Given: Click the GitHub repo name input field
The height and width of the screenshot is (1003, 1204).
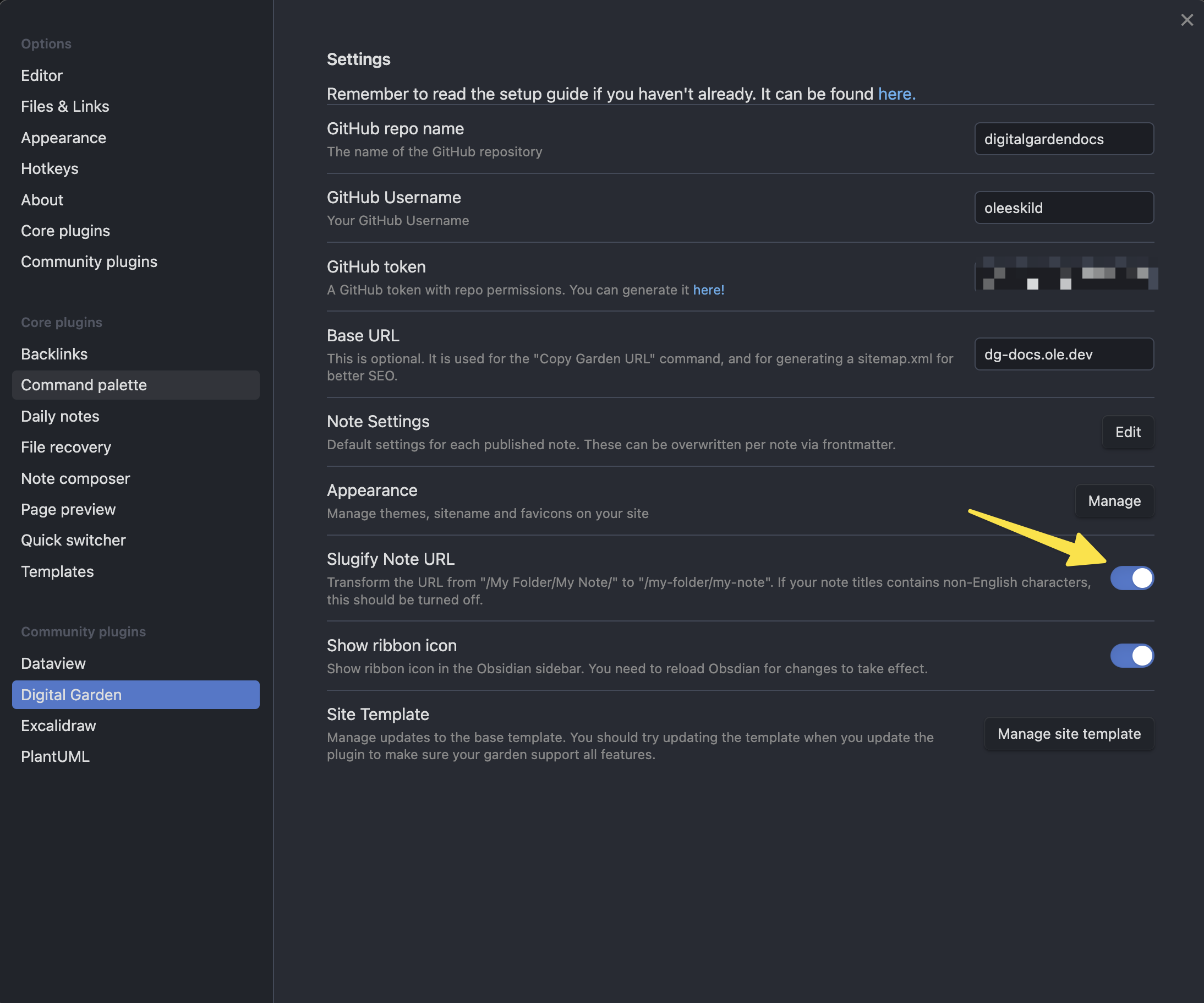Looking at the screenshot, I should click(1064, 138).
